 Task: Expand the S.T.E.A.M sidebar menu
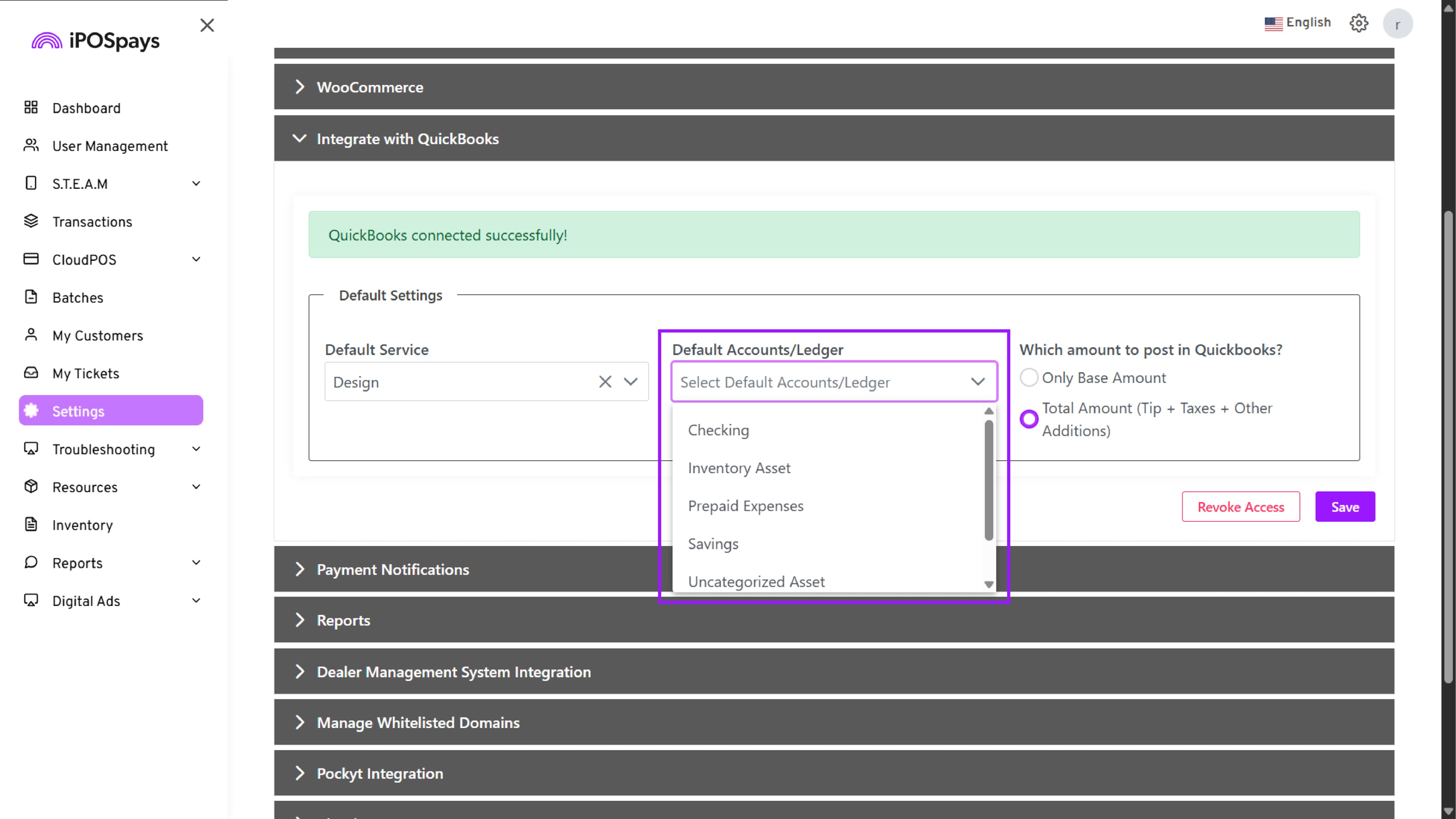click(196, 184)
